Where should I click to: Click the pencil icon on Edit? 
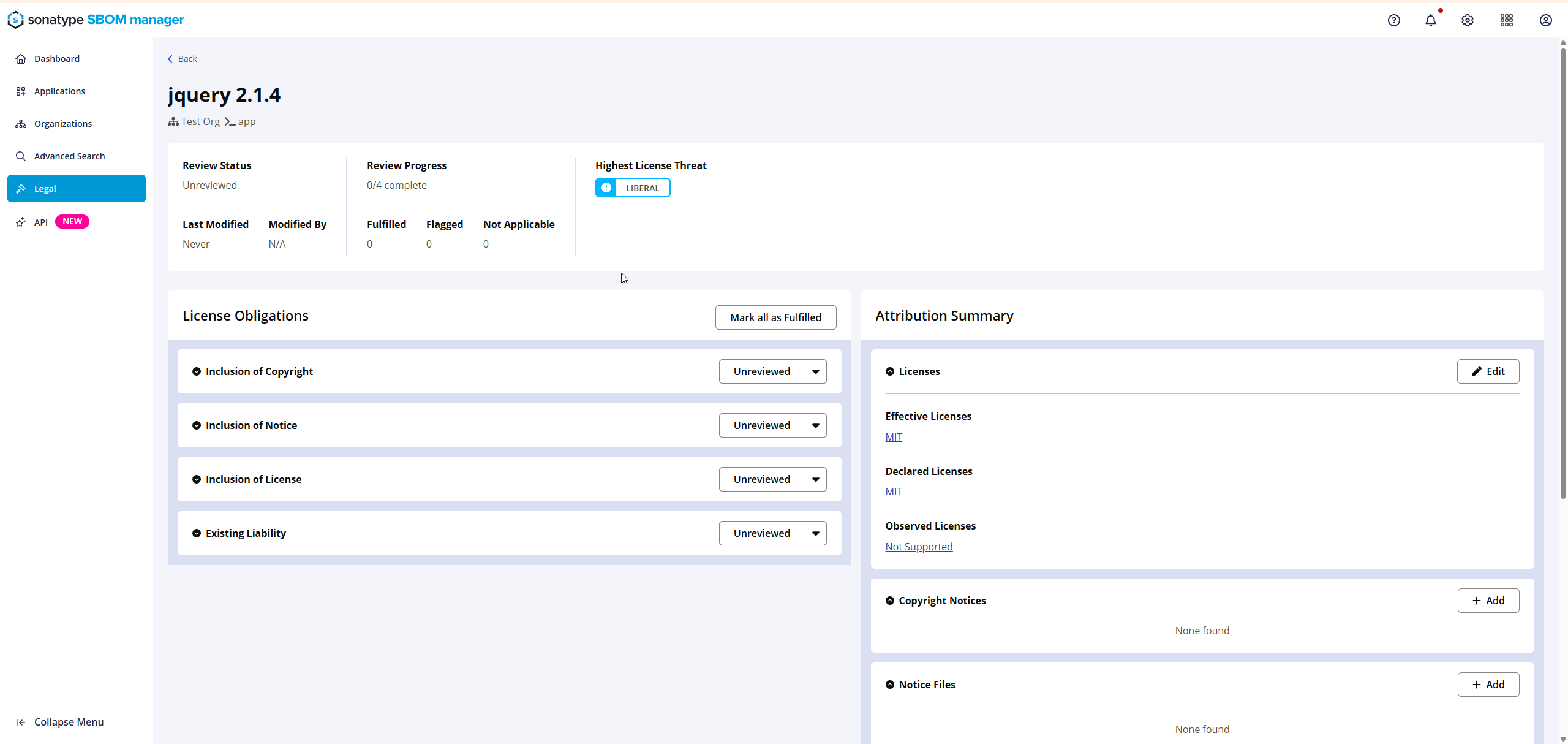coord(1477,371)
